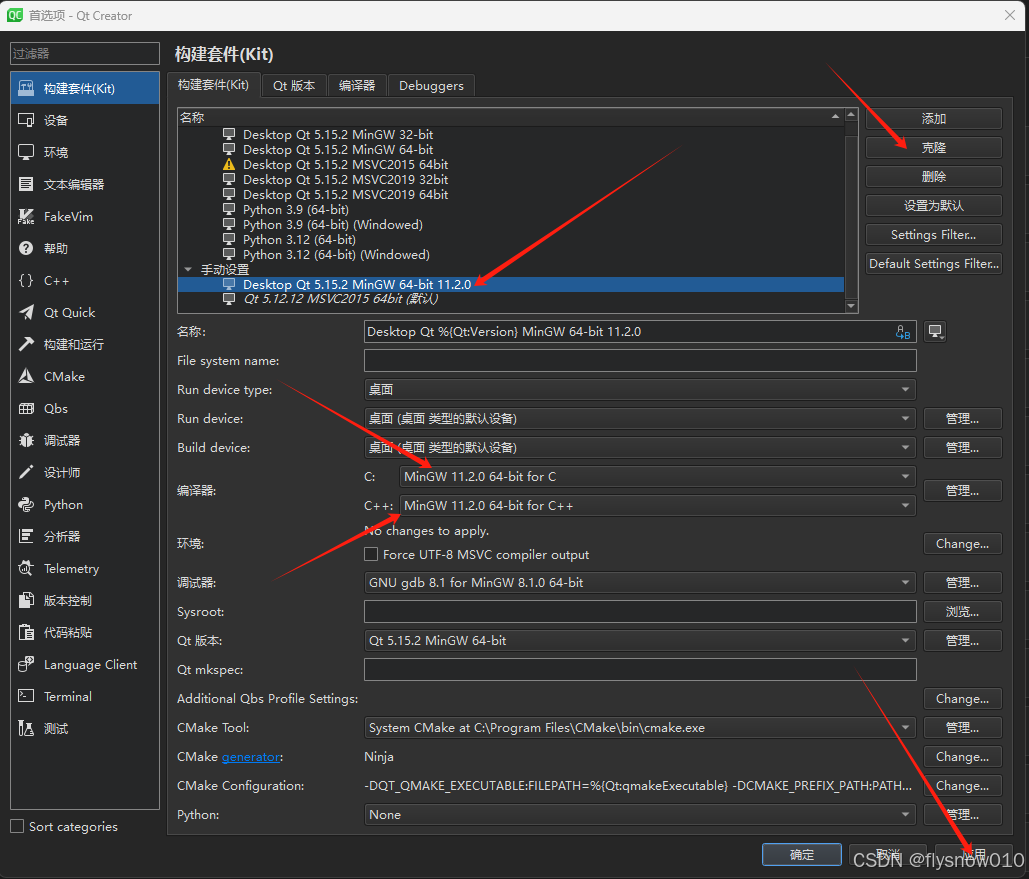Viewport: 1029px width, 879px height.
Task: Open the Run device dropdown
Action: pyautogui.click(x=640, y=418)
